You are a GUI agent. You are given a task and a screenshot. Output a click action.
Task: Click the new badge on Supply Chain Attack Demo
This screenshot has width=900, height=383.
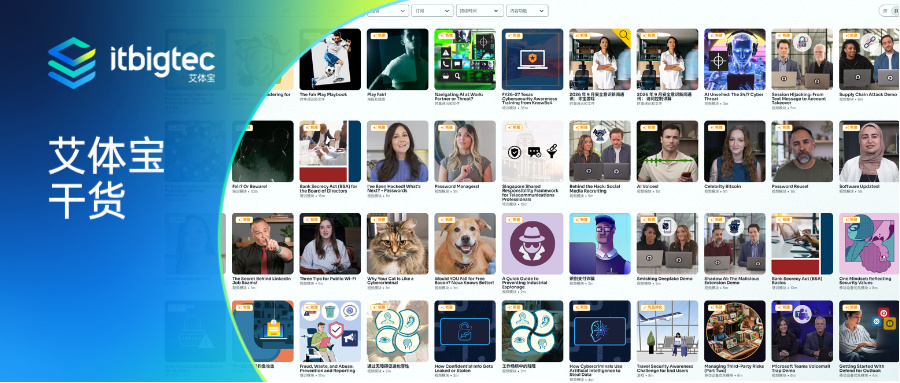coord(852,36)
